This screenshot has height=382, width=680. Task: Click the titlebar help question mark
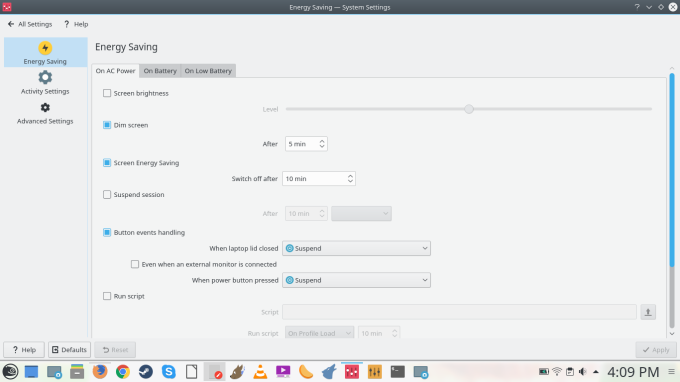click(x=637, y=7)
